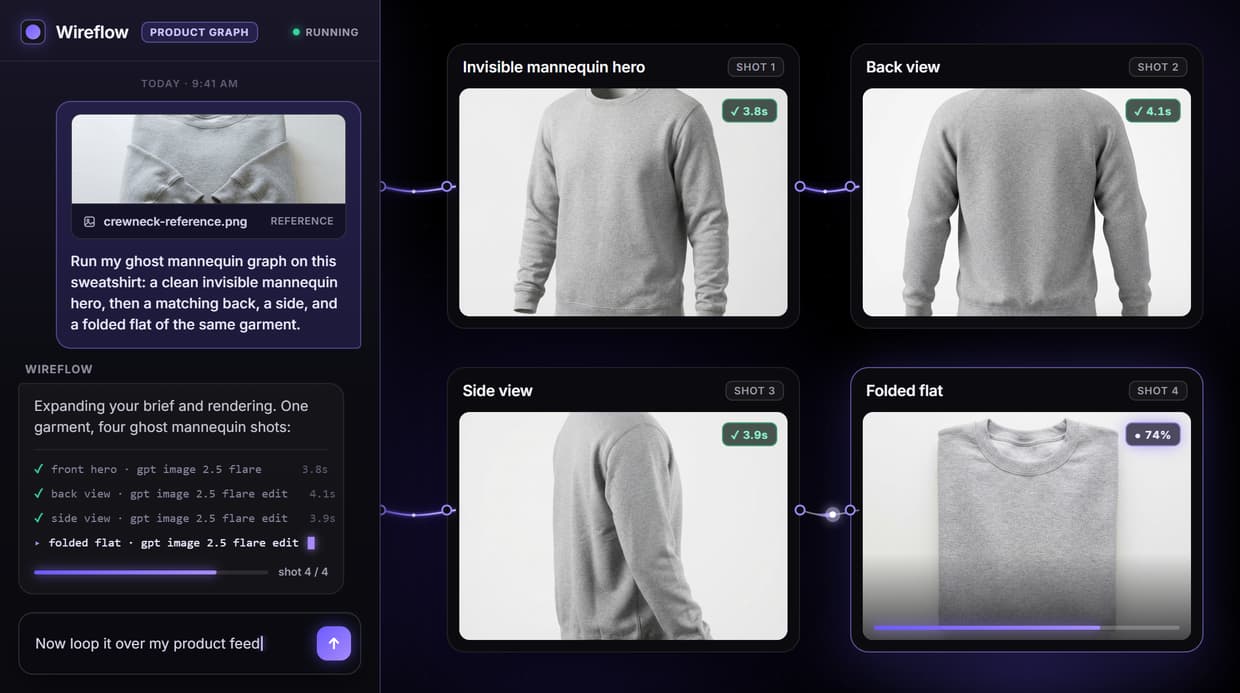Image resolution: width=1240 pixels, height=693 pixels.
Task: Click the back view log row text
Action: [x=169, y=494]
